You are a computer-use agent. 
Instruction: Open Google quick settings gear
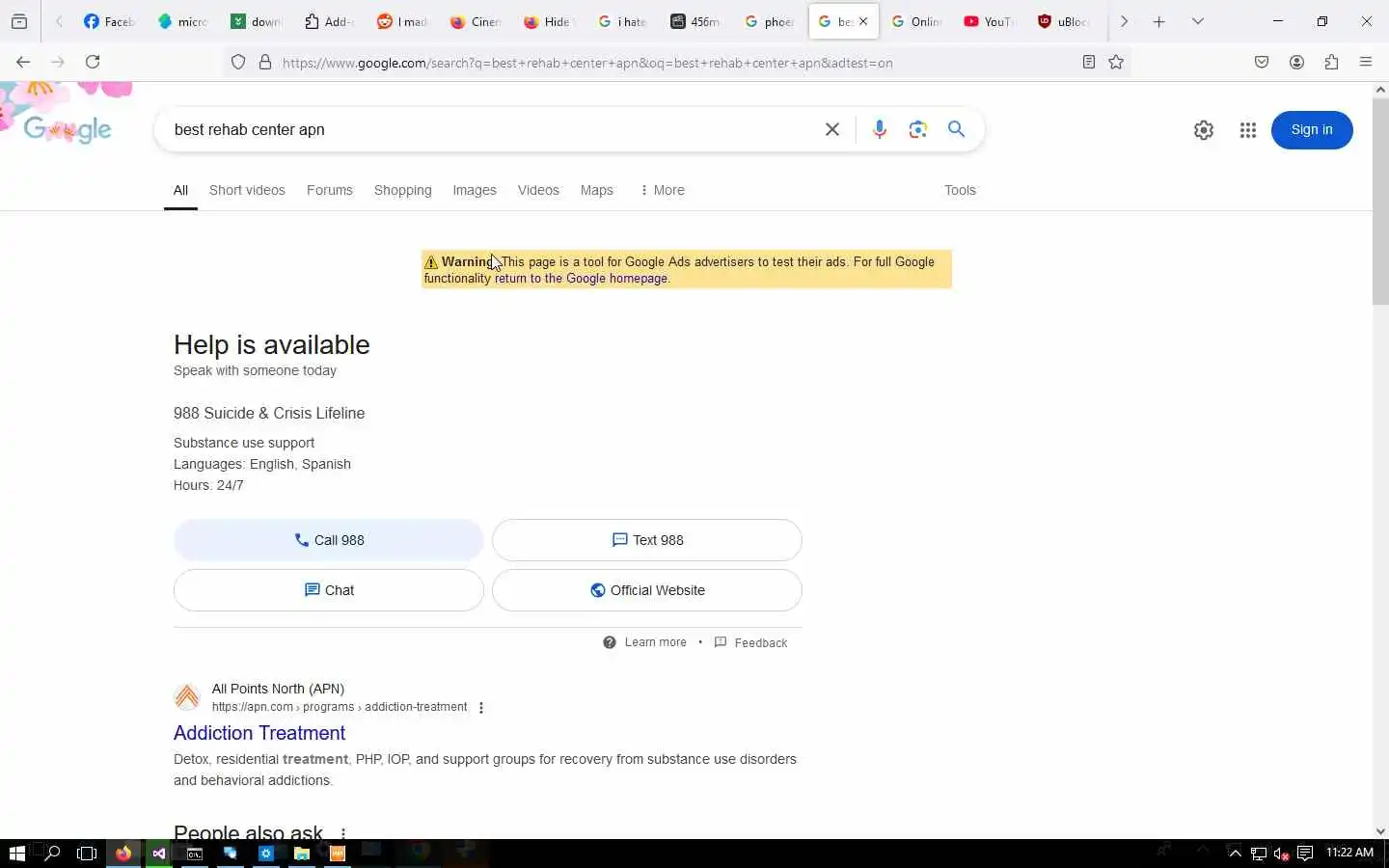[1204, 130]
